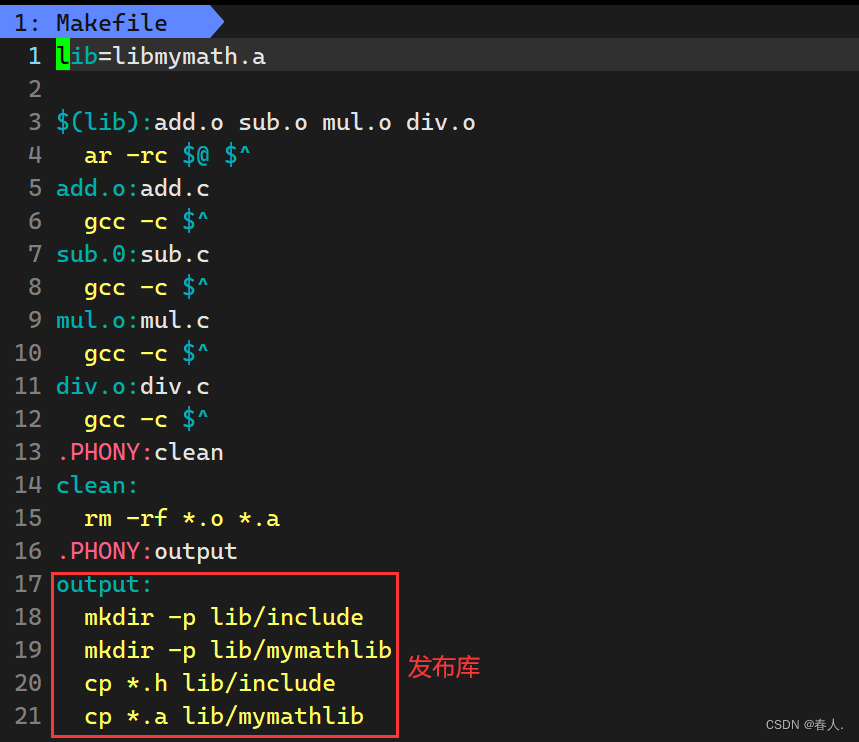Place cursor on libmymath.a text
This screenshot has height=742, width=859.
tap(190, 57)
